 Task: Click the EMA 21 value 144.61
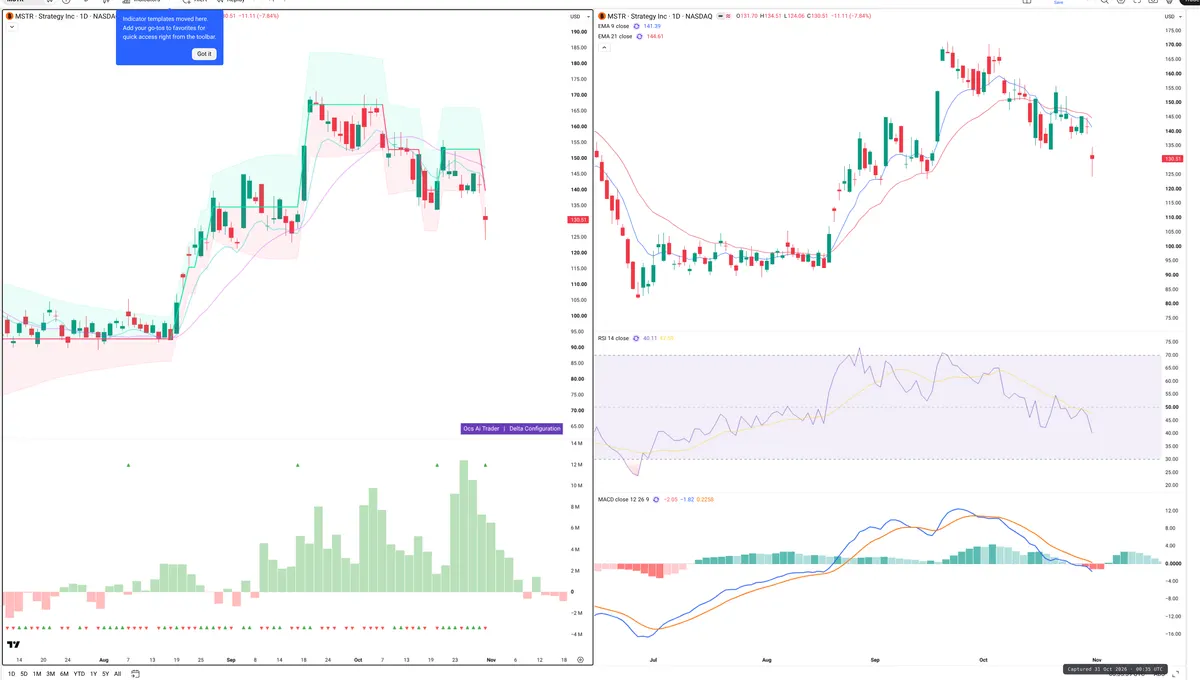point(656,36)
